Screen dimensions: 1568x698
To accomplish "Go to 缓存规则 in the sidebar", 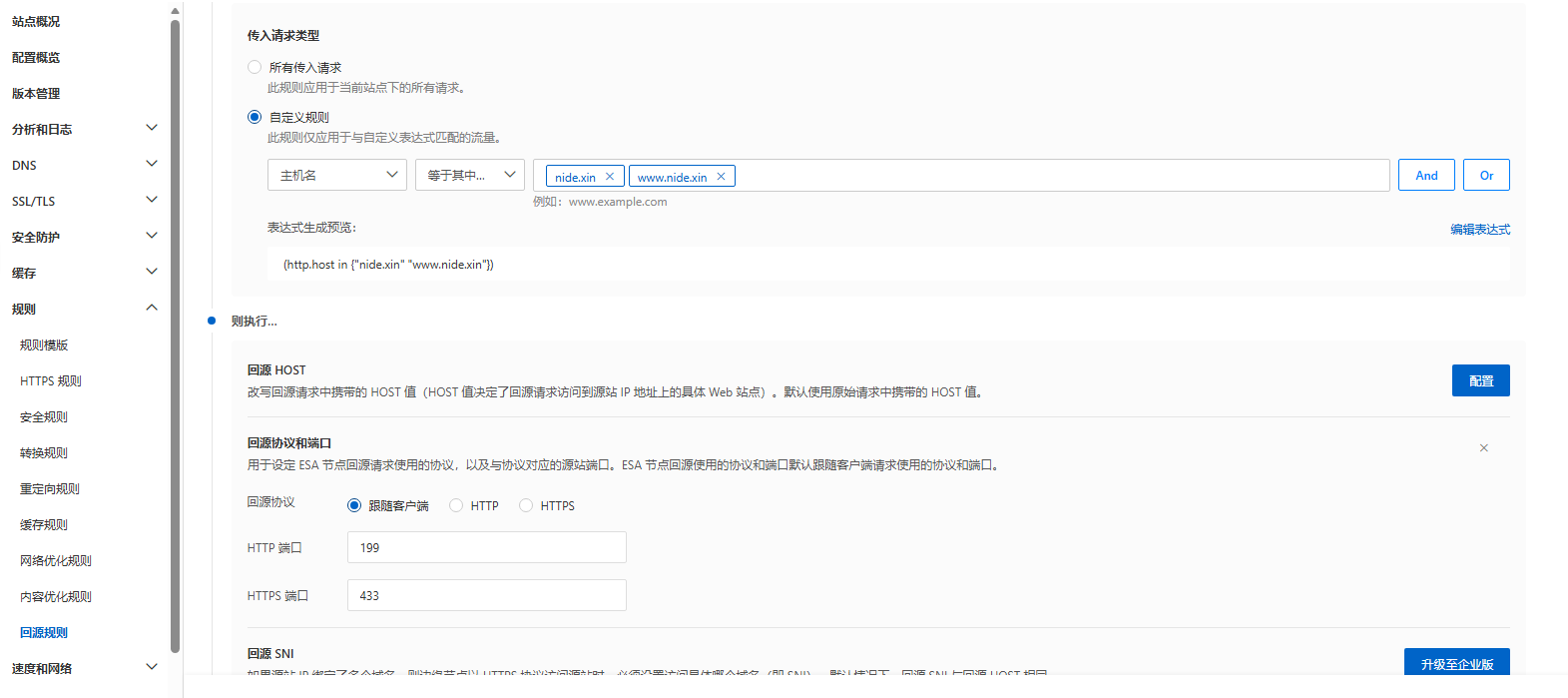I will pos(44,524).
